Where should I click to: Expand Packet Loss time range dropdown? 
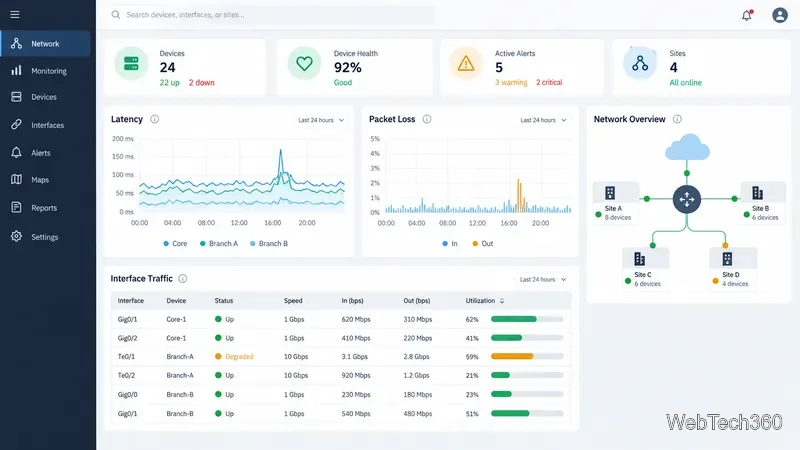coord(543,120)
